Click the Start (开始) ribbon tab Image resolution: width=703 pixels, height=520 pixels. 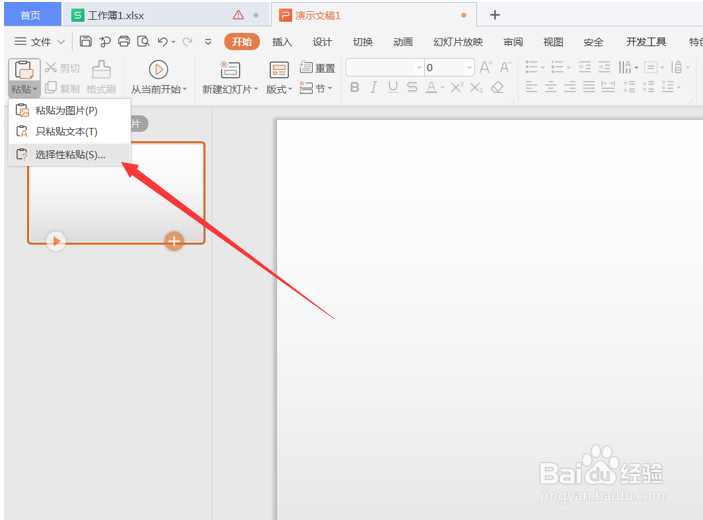pyautogui.click(x=242, y=42)
